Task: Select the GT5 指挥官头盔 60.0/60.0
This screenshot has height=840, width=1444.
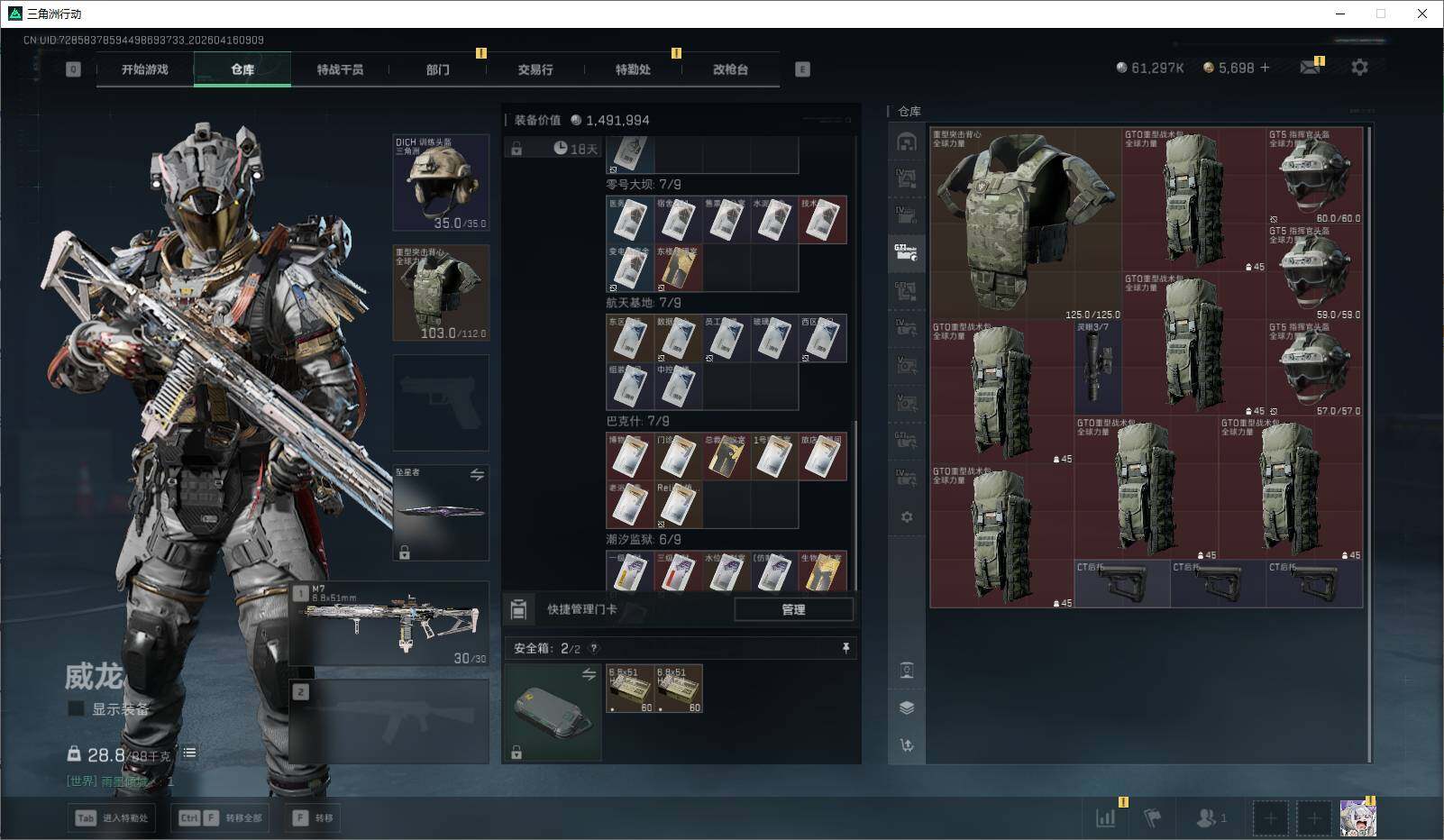Action: point(1314,176)
